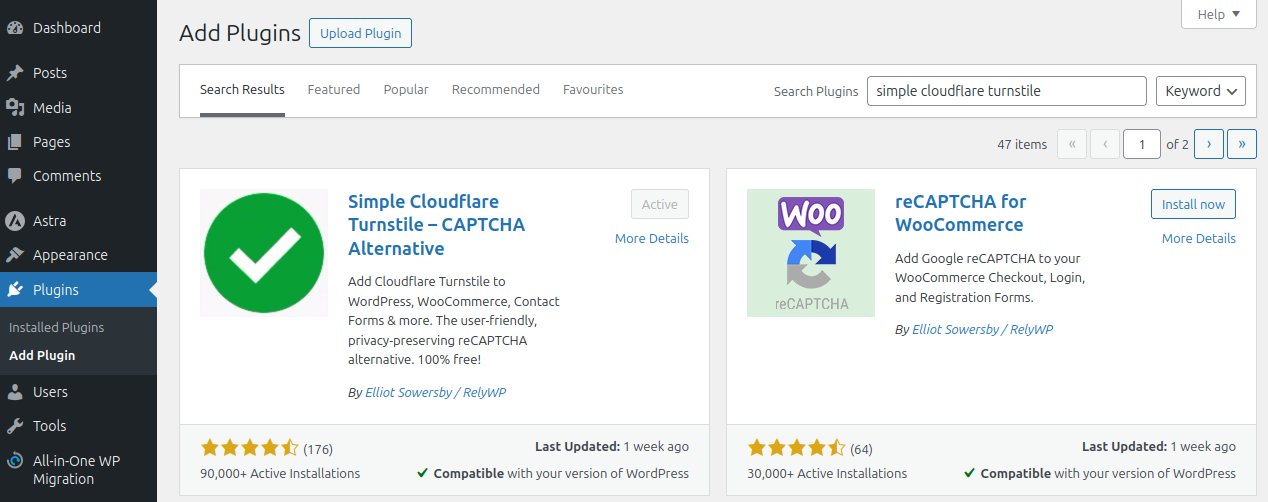Click the Upload Plugin button

(x=360, y=33)
